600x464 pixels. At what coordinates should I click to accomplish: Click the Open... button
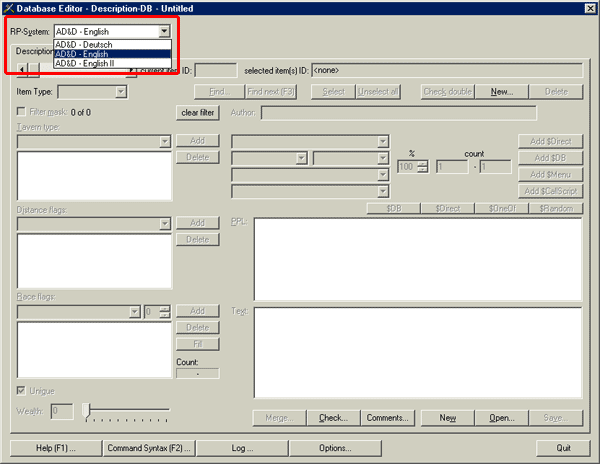coord(501,417)
